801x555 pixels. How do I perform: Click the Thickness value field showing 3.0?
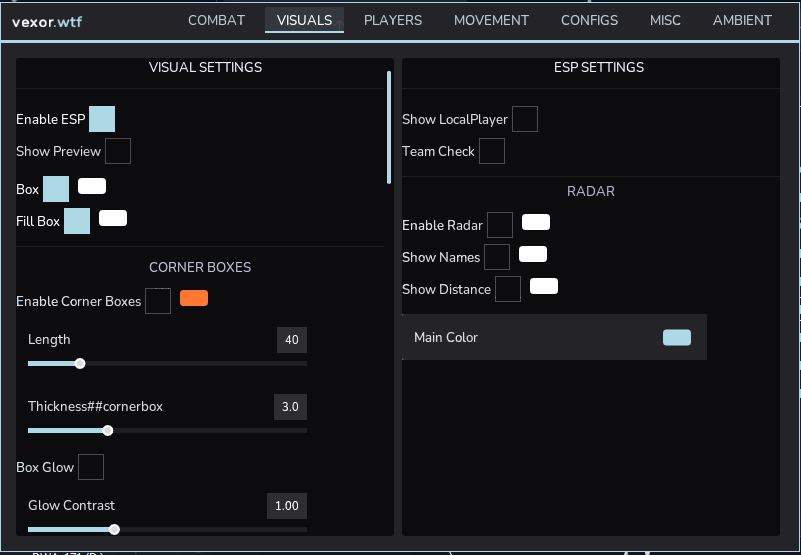click(290, 407)
